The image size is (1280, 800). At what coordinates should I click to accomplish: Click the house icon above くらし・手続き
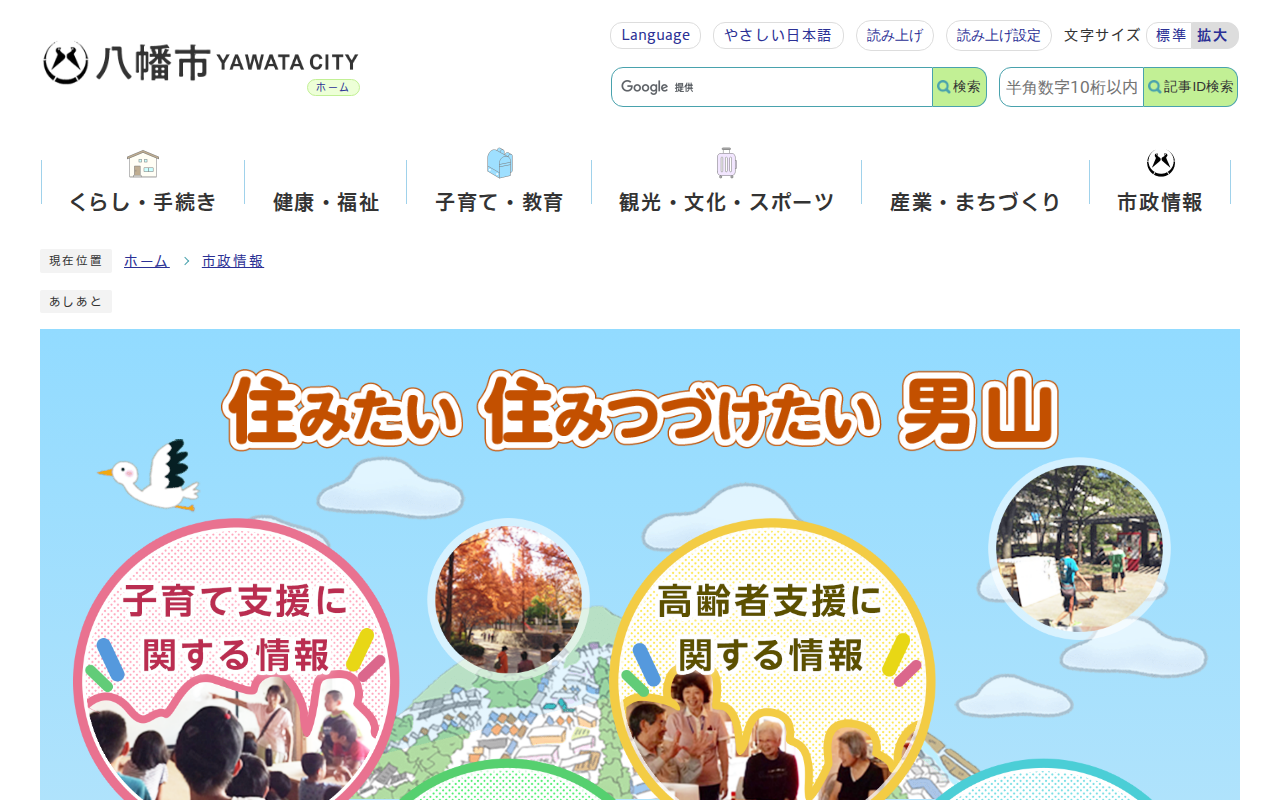(143, 163)
